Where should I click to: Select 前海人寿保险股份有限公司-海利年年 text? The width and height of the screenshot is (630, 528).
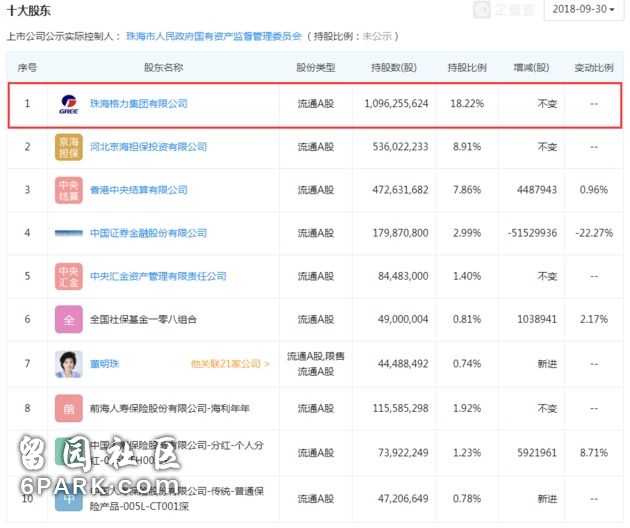[170, 408]
